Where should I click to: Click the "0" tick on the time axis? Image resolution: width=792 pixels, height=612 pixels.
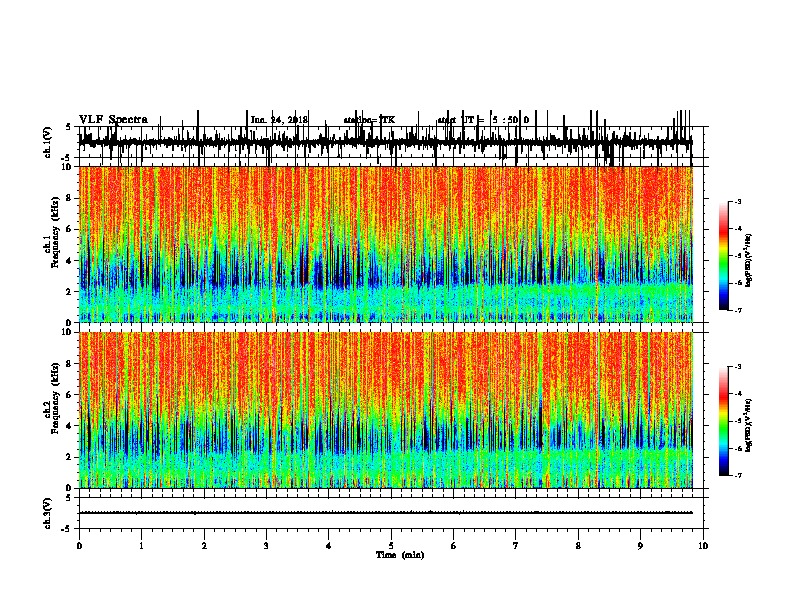(79, 546)
